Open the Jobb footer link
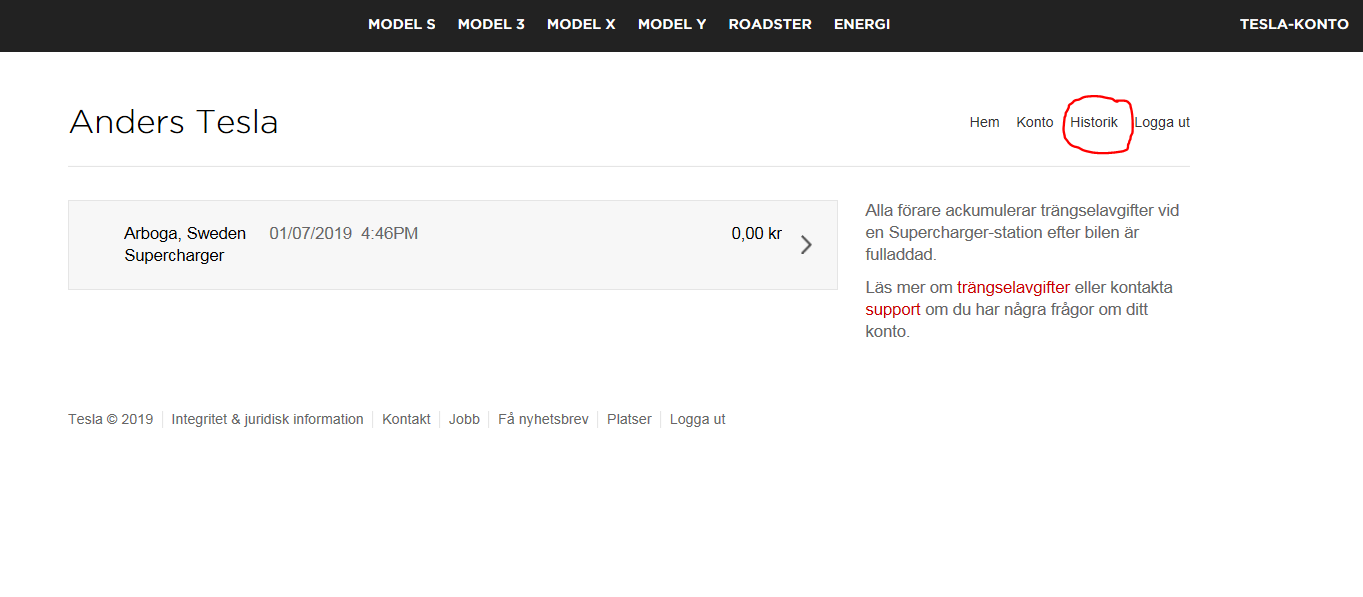The height and width of the screenshot is (597, 1363). click(464, 419)
